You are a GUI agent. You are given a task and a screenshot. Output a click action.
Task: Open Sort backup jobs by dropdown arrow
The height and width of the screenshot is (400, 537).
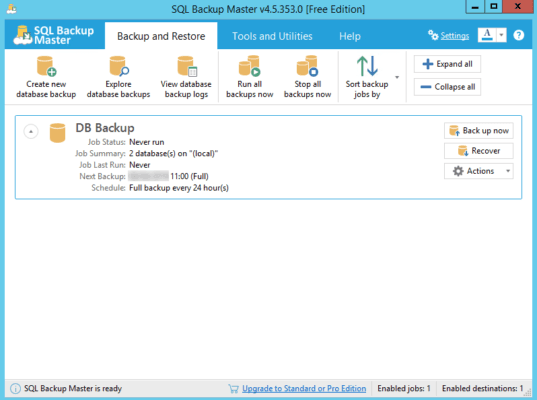click(x=397, y=77)
